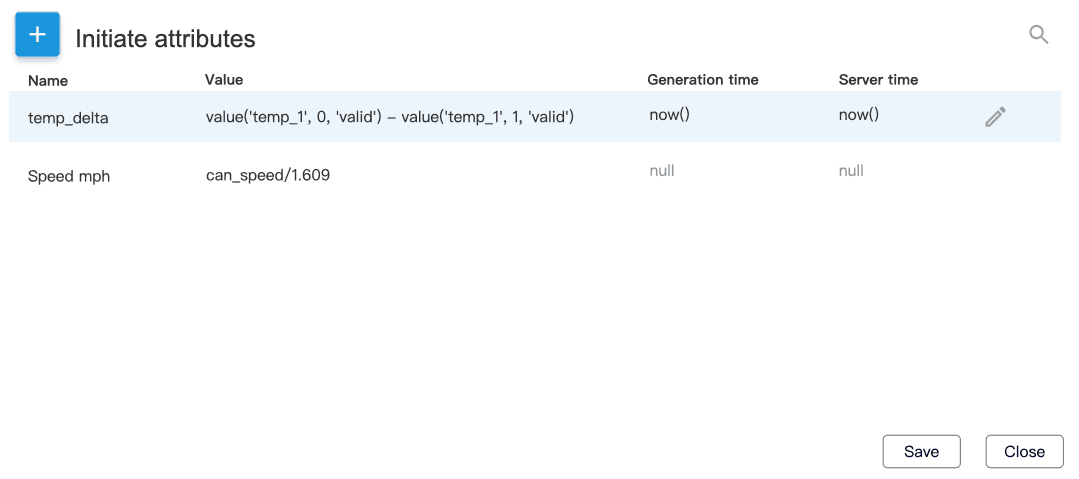Viewport: 1079px width, 479px height.
Task: Edit temp_delta with the pencil icon
Action: pos(995,117)
